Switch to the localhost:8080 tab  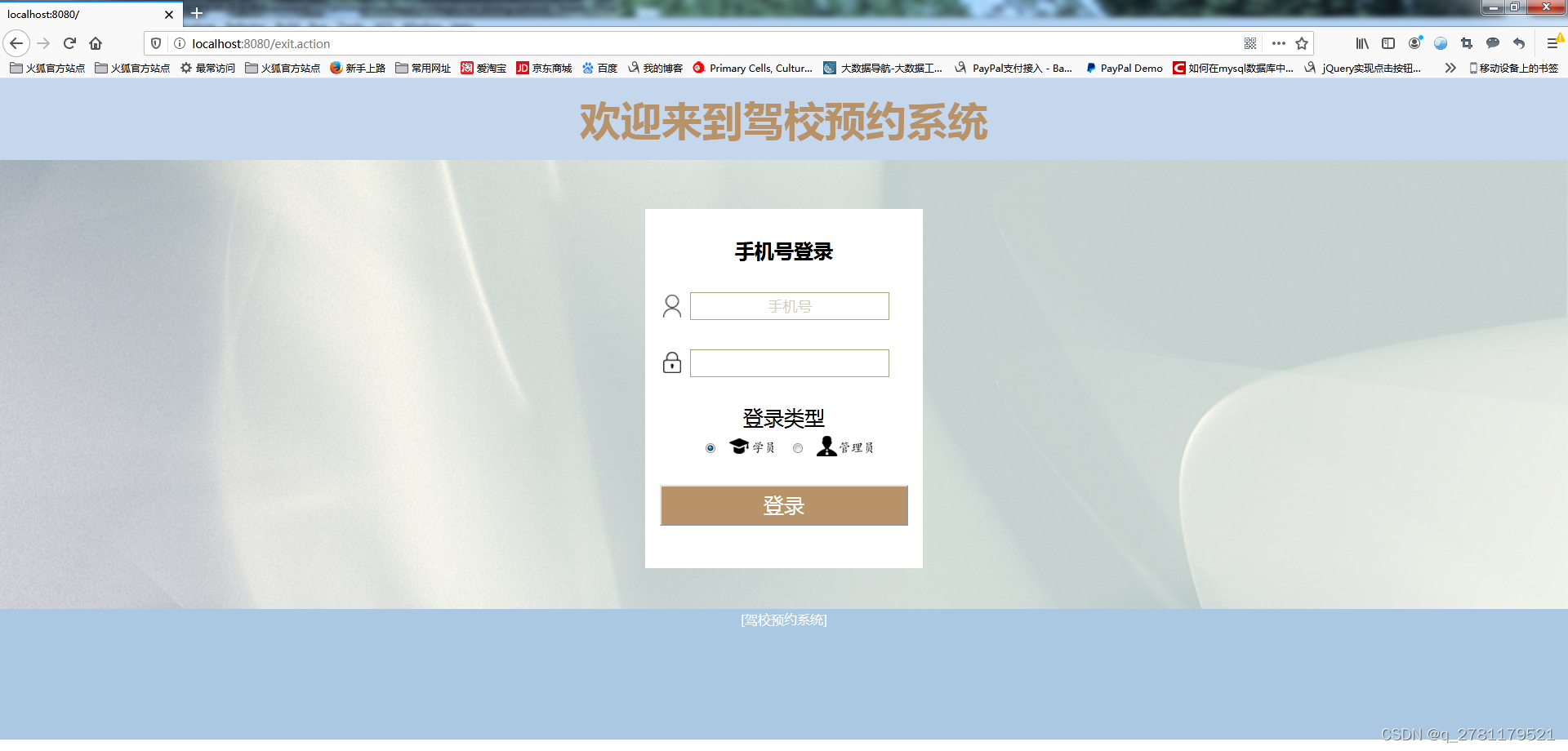82,14
